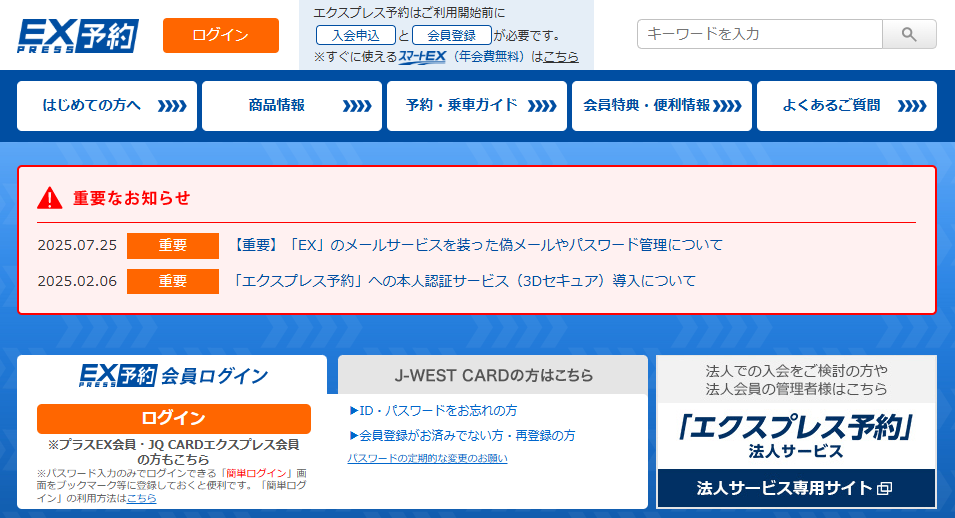Screen dimensions: 955x518
Task: Click the red warning triangle icon
Action: tap(50, 198)
